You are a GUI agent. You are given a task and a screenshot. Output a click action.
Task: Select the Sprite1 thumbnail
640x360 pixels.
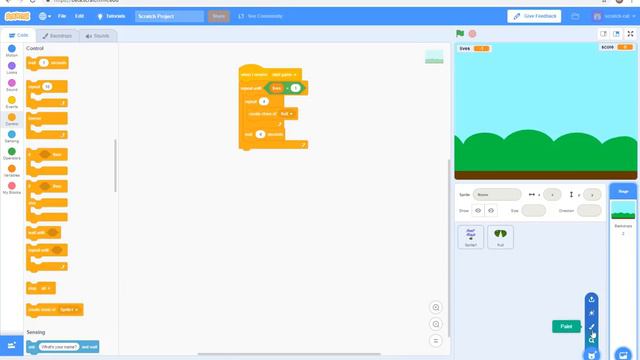[x=471, y=237]
